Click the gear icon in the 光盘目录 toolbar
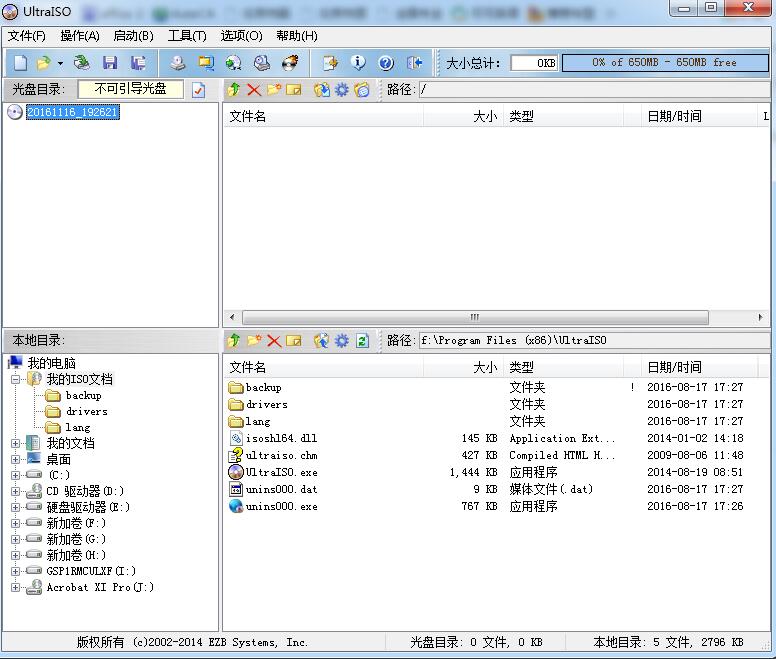This screenshot has width=776, height=659. tap(342, 90)
